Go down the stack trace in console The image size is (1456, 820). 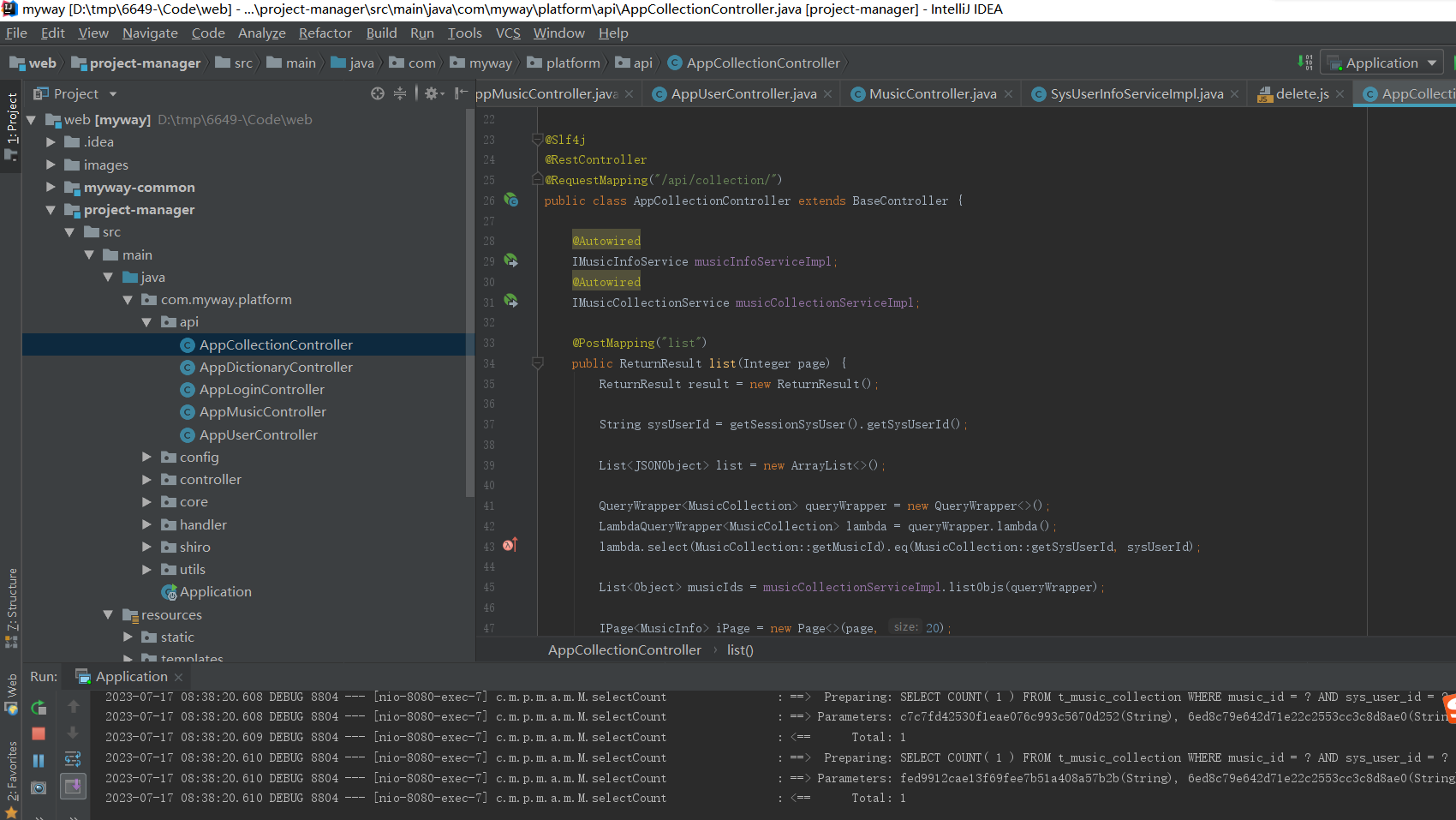[x=73, y=733]
